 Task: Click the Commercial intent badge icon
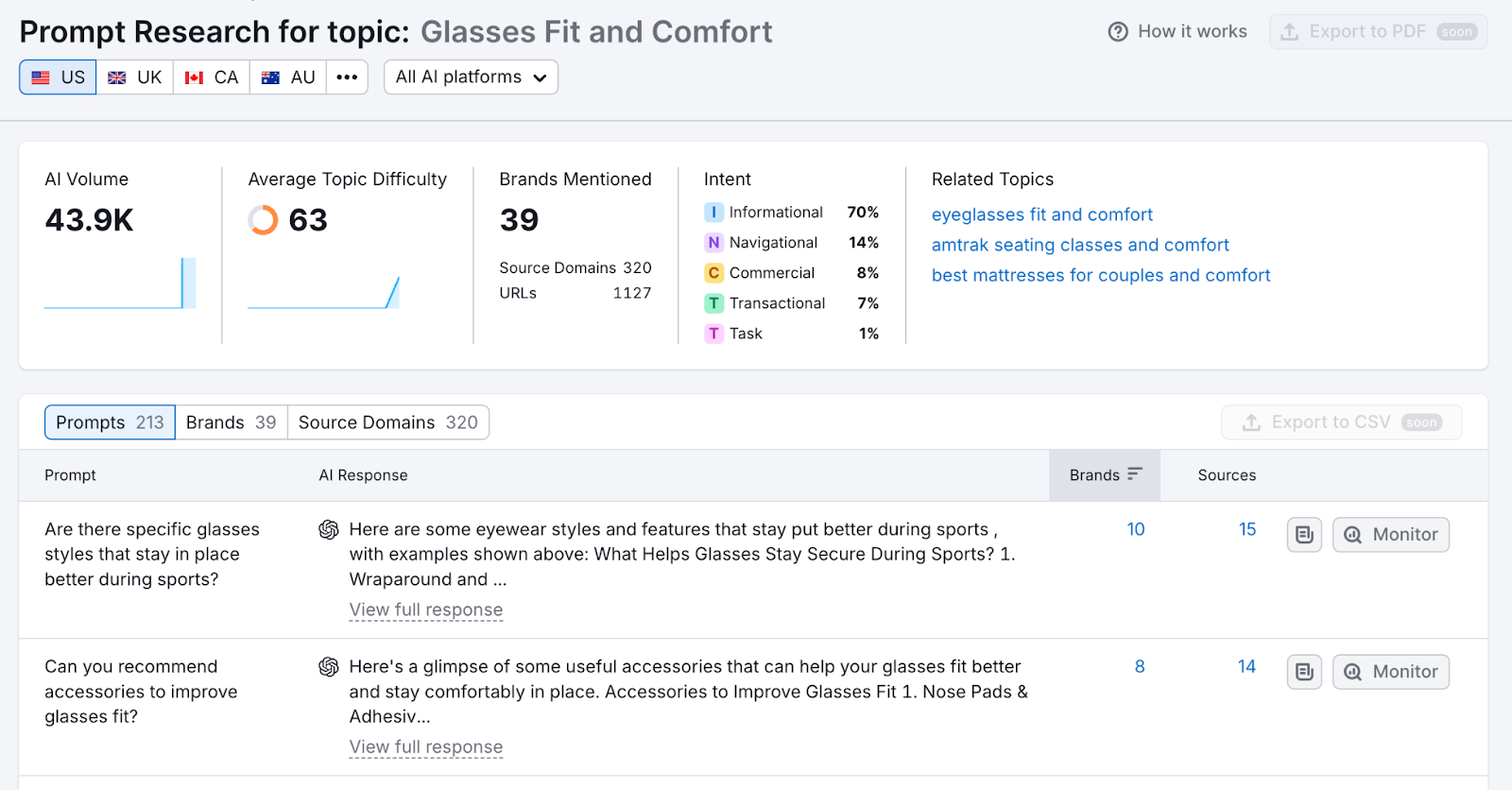[713, 273]
